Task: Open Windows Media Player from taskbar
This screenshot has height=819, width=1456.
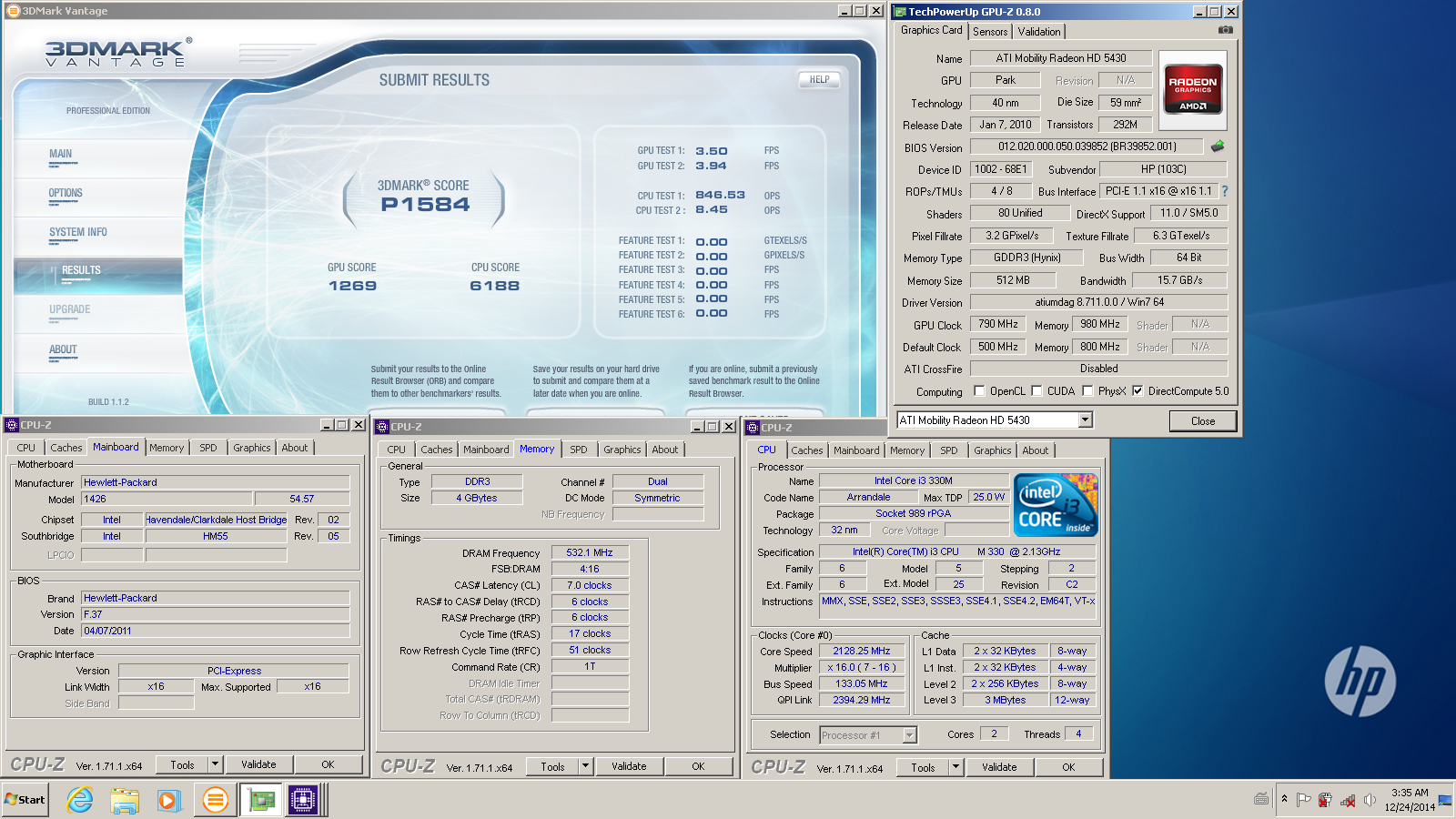Action: coord(169,800)
